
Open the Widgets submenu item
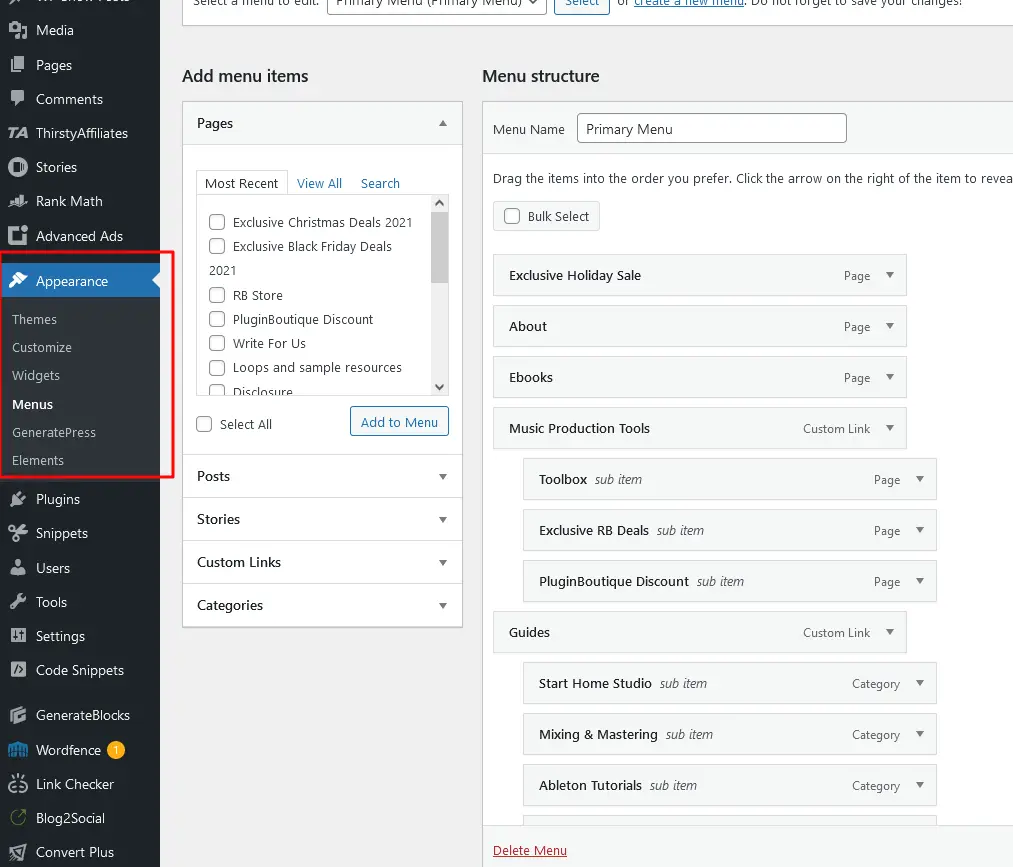pyautogui.click(x=36, y=376)
